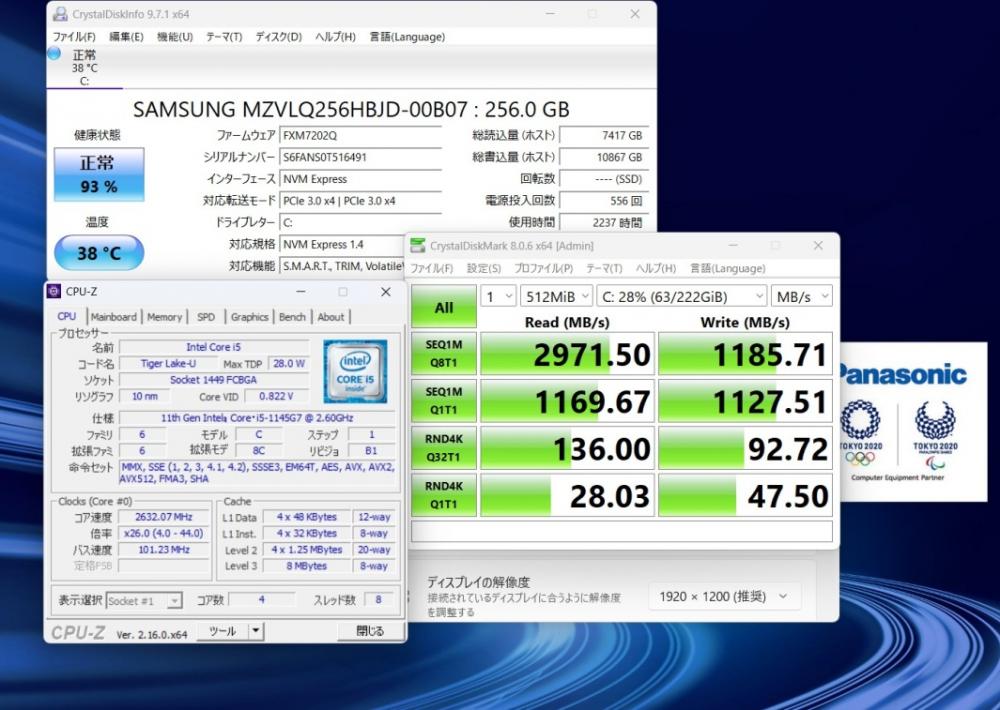Viewport: 1000px width, 710px height.
Task: Click the CPU-Z title bar icon
Action: pyautogui.click(x=54, y=292)
